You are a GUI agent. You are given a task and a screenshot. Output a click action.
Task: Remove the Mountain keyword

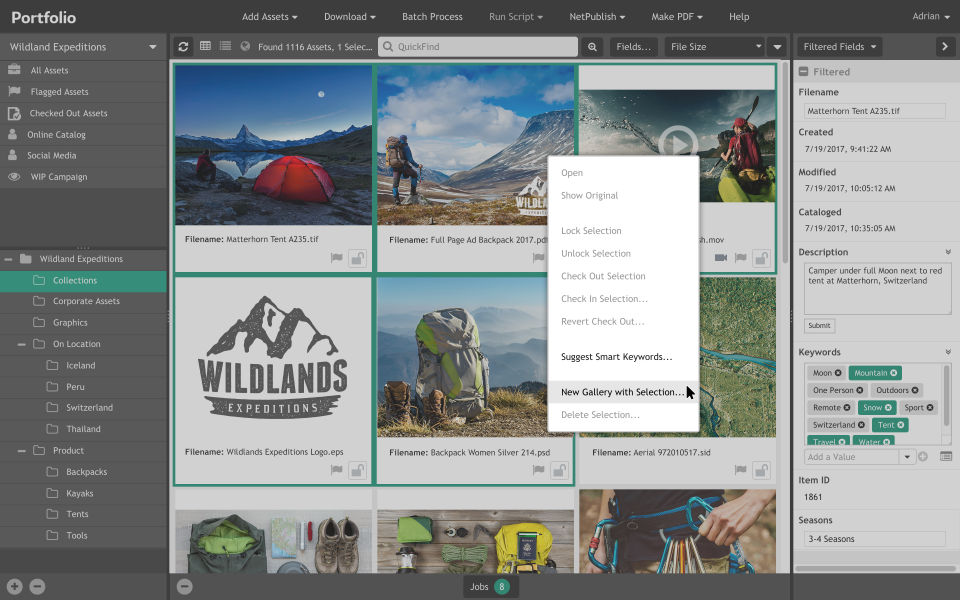coord(893,373)
